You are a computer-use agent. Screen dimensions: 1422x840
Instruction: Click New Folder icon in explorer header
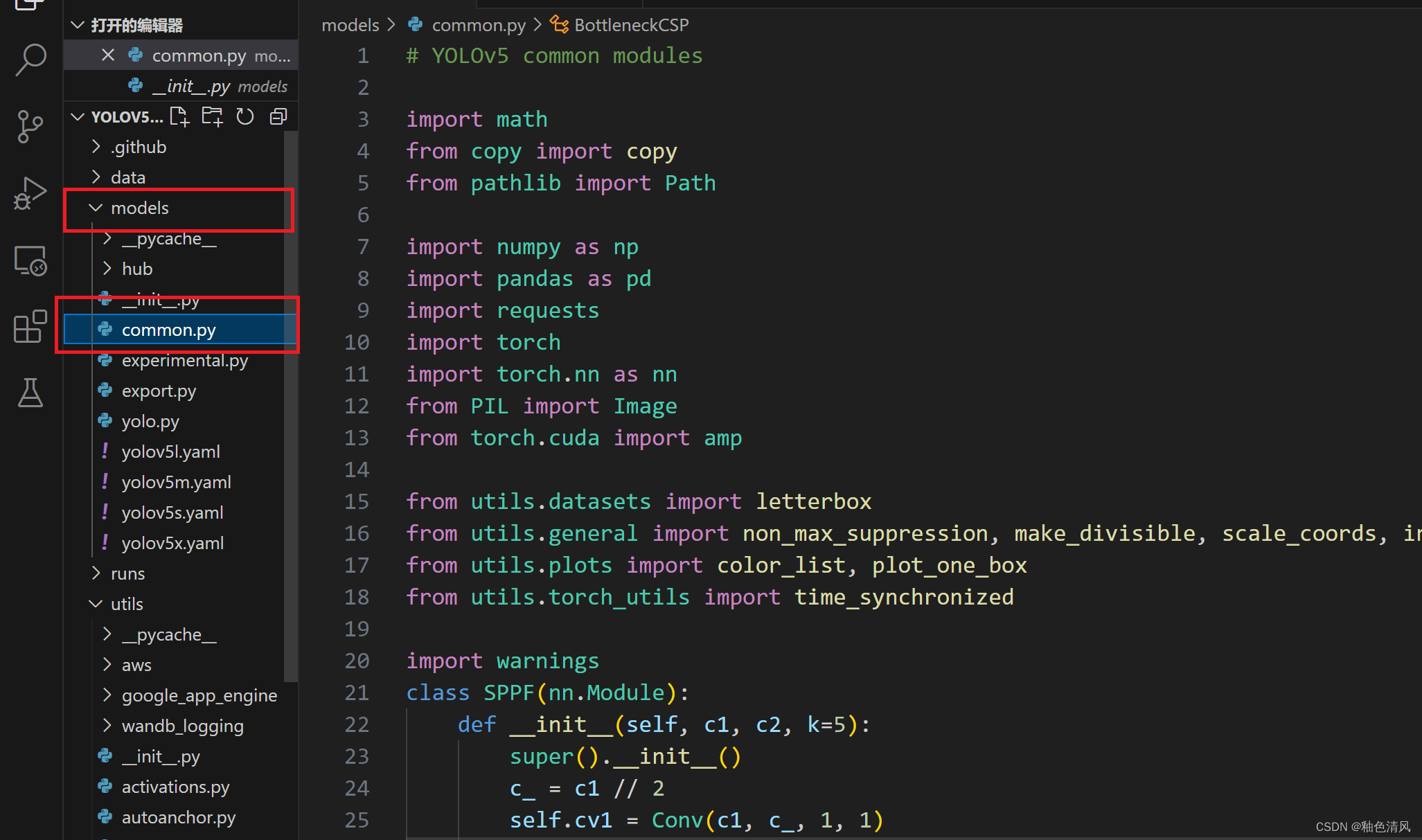(212, 116)
